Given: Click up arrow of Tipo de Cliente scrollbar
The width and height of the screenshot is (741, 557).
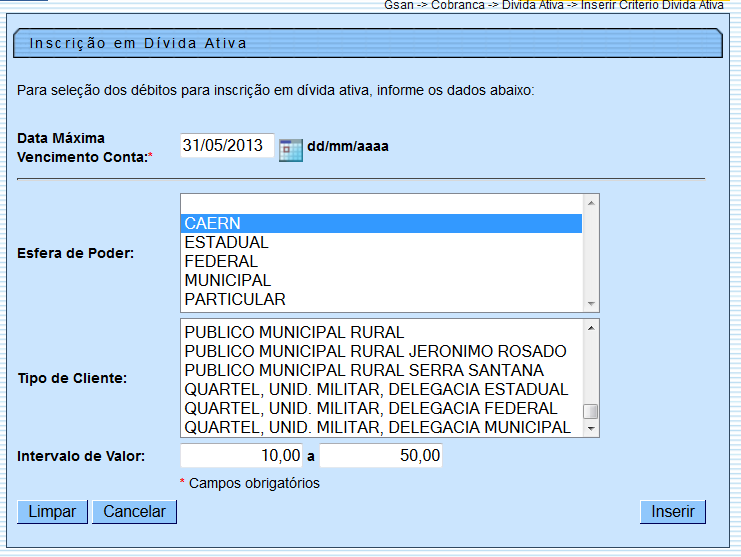Looking at the screenshot, I should 591,327.
